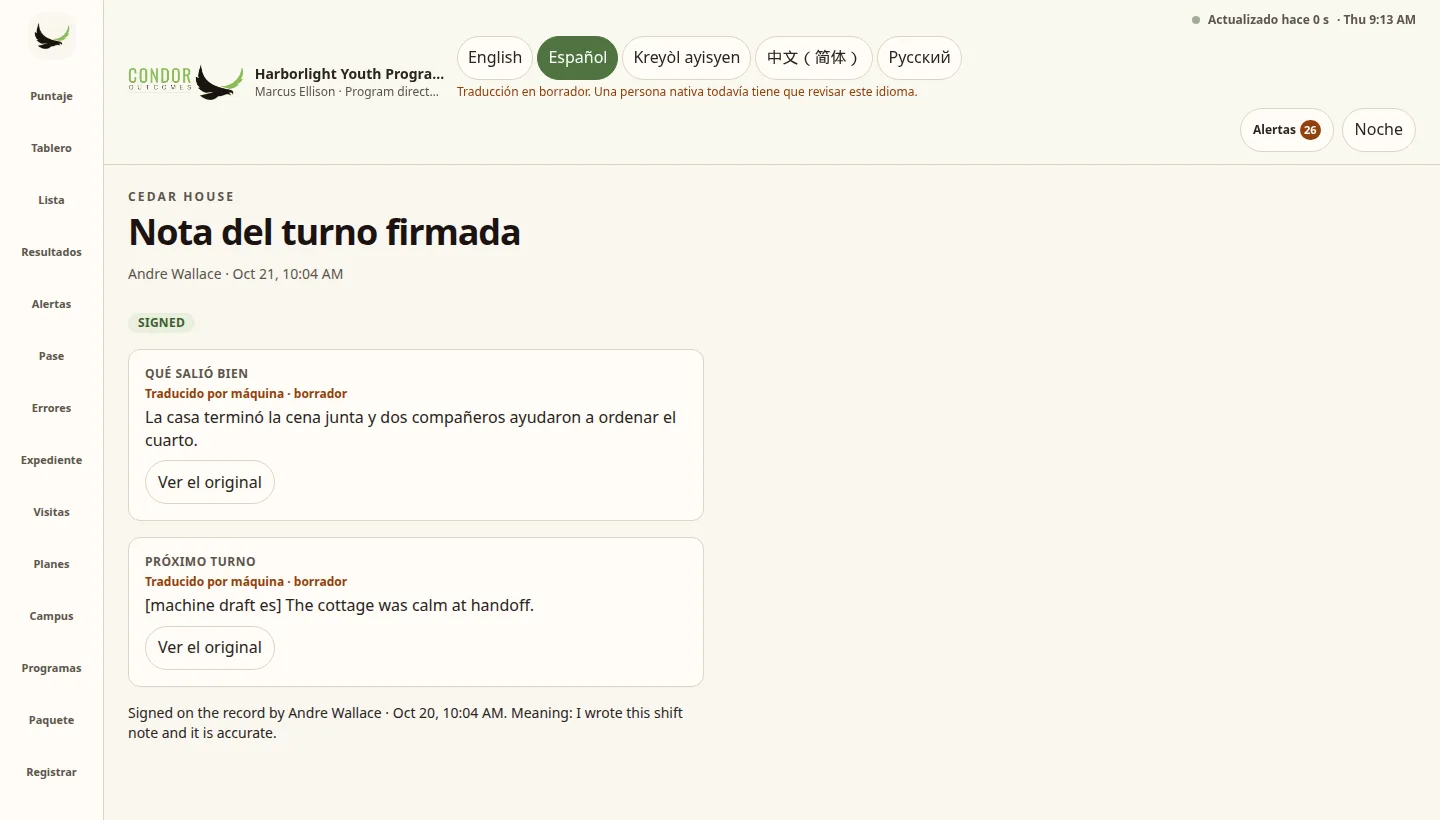The image size is (1440, 820).
Task: Switch language to English
Action: (x=495, y=58)
